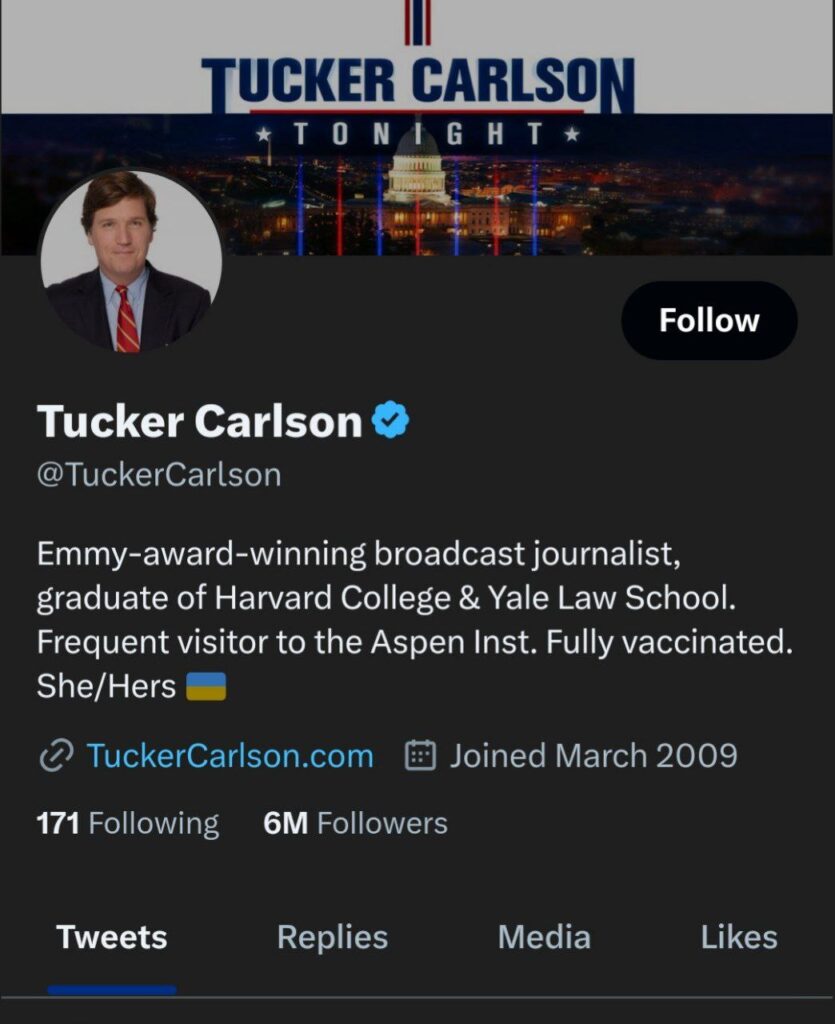Switch to the Replies tab

pos(332,937)
